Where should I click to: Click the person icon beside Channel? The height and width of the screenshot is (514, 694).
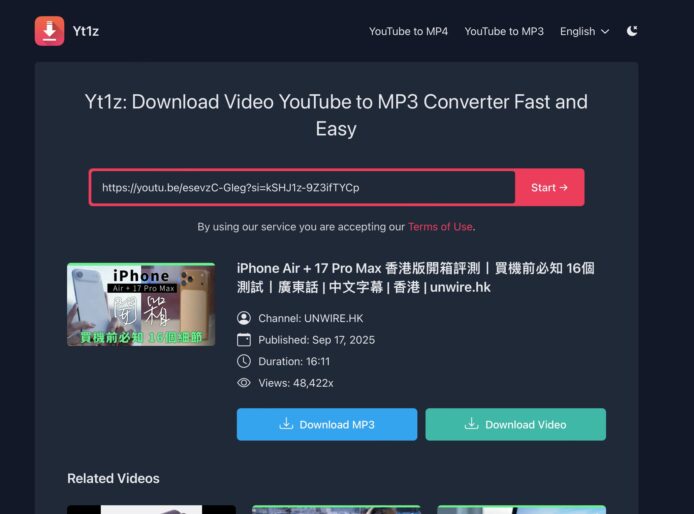coord(244,318)
